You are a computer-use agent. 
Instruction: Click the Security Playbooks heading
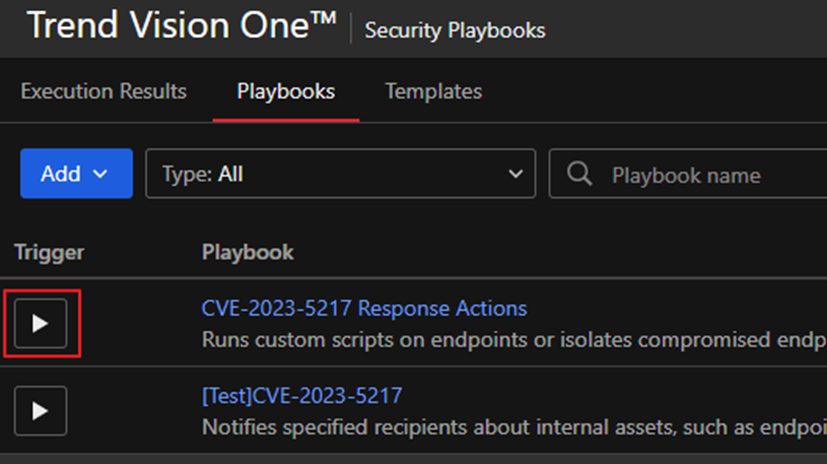454,30
